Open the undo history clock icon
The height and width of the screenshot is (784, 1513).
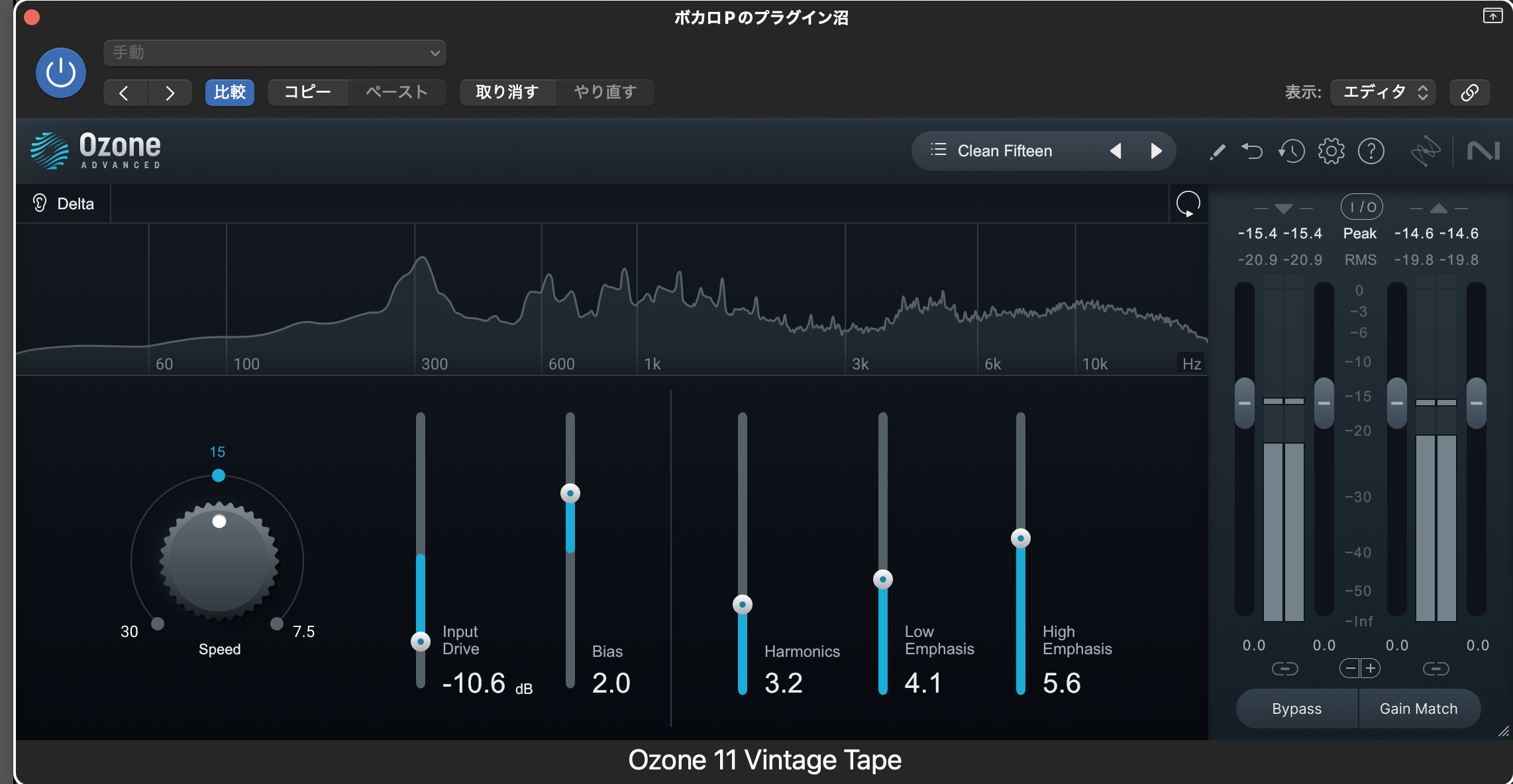pyautogui.click(x=1291, y=152)
